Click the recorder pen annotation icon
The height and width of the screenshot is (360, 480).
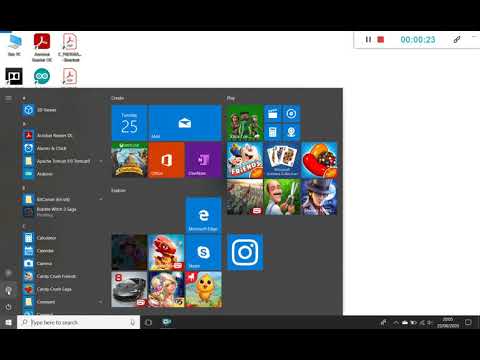457,40
